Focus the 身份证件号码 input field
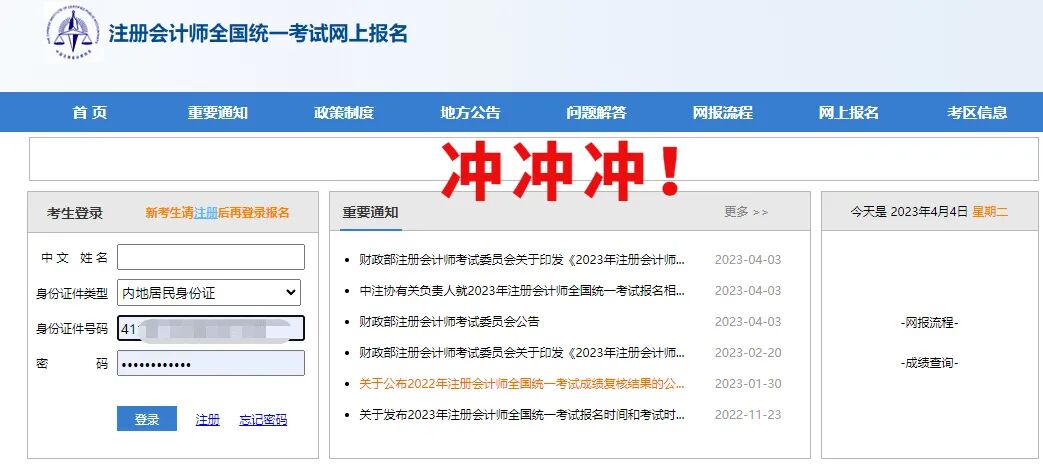This screenshot has width=1043, height=466. 211,328
